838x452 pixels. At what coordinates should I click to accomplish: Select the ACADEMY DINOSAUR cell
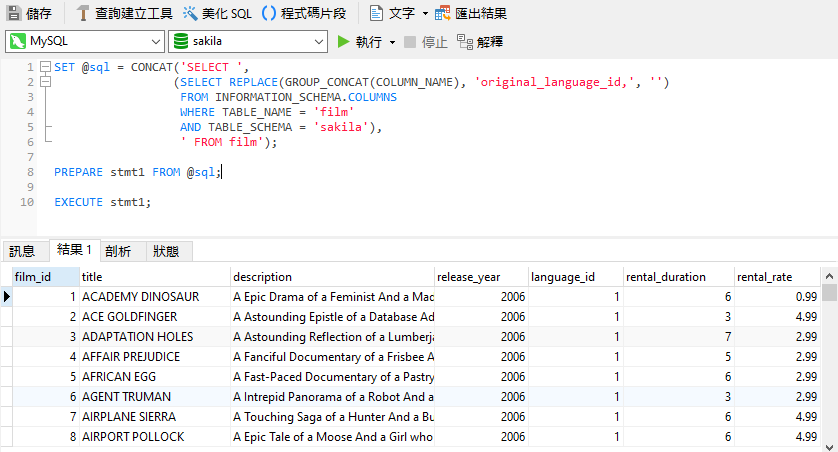click(x=154, y=297)
